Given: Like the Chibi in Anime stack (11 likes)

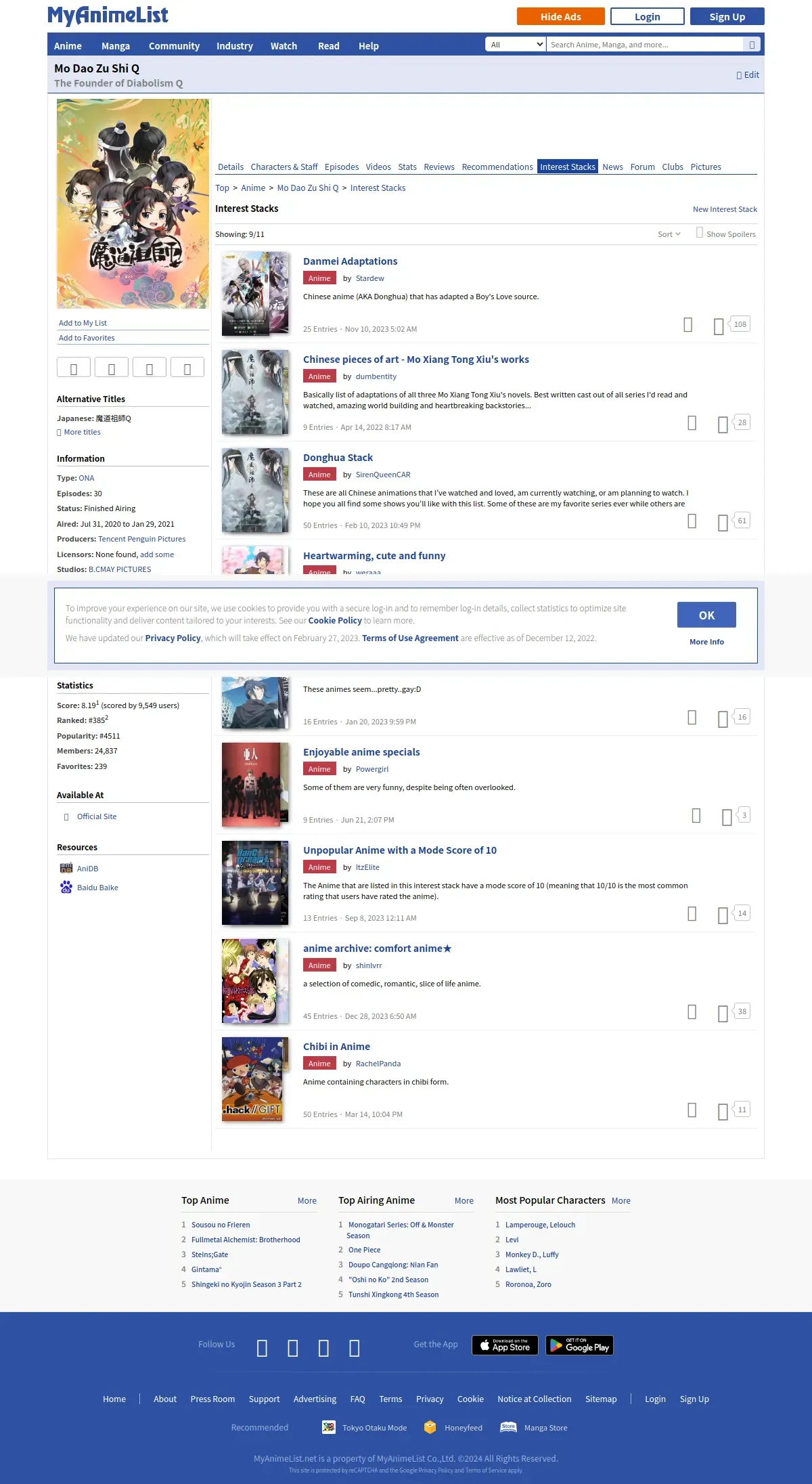Looking at the screenshot, I should point(723,1112).
